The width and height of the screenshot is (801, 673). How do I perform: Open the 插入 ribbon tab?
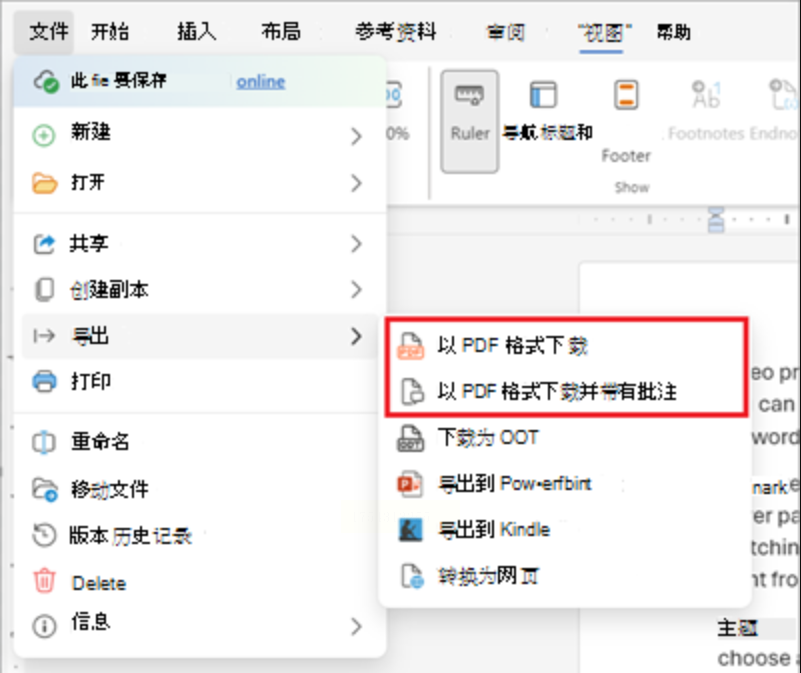coord(197,32)
